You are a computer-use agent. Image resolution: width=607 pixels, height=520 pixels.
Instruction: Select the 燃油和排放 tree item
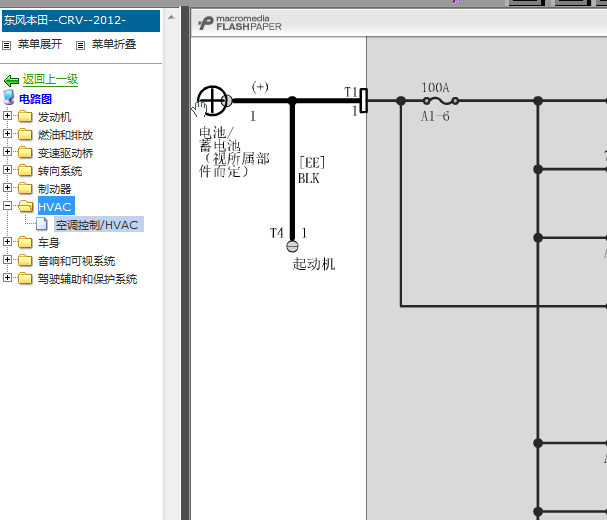tap(65, 135)
